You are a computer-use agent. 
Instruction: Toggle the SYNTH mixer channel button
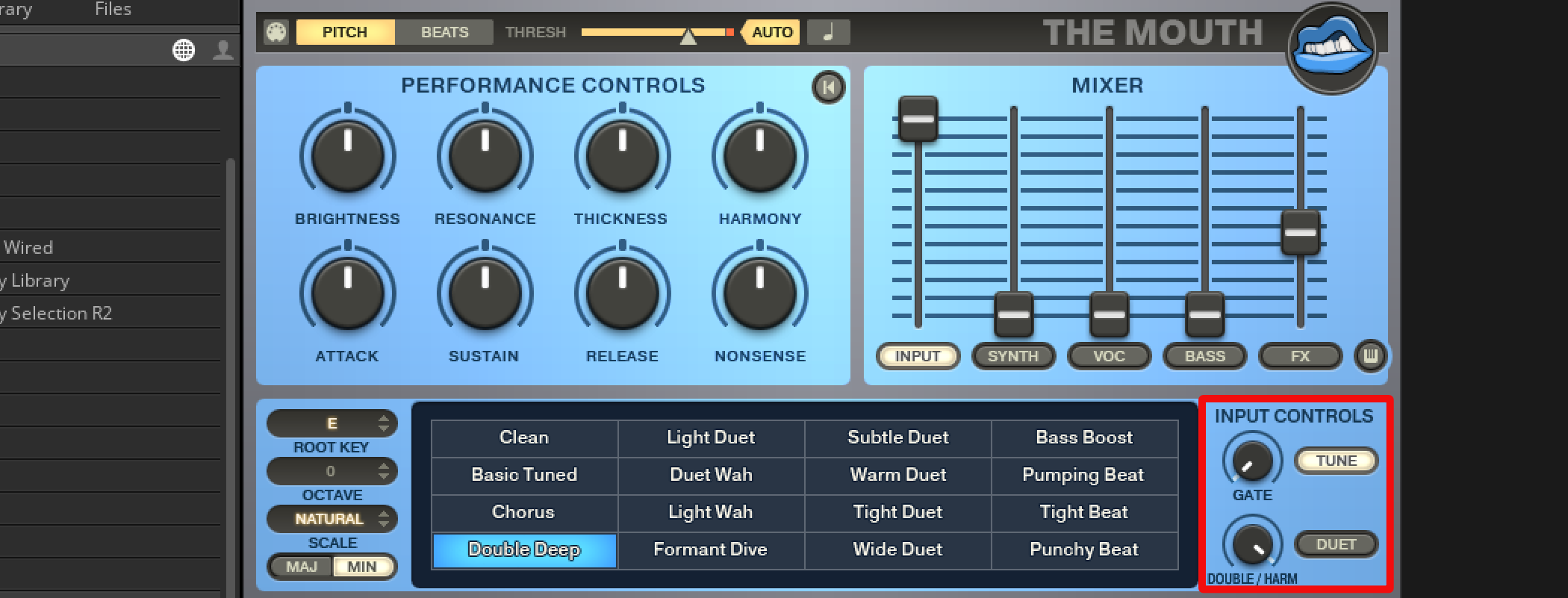click(x=1013, y=356)
